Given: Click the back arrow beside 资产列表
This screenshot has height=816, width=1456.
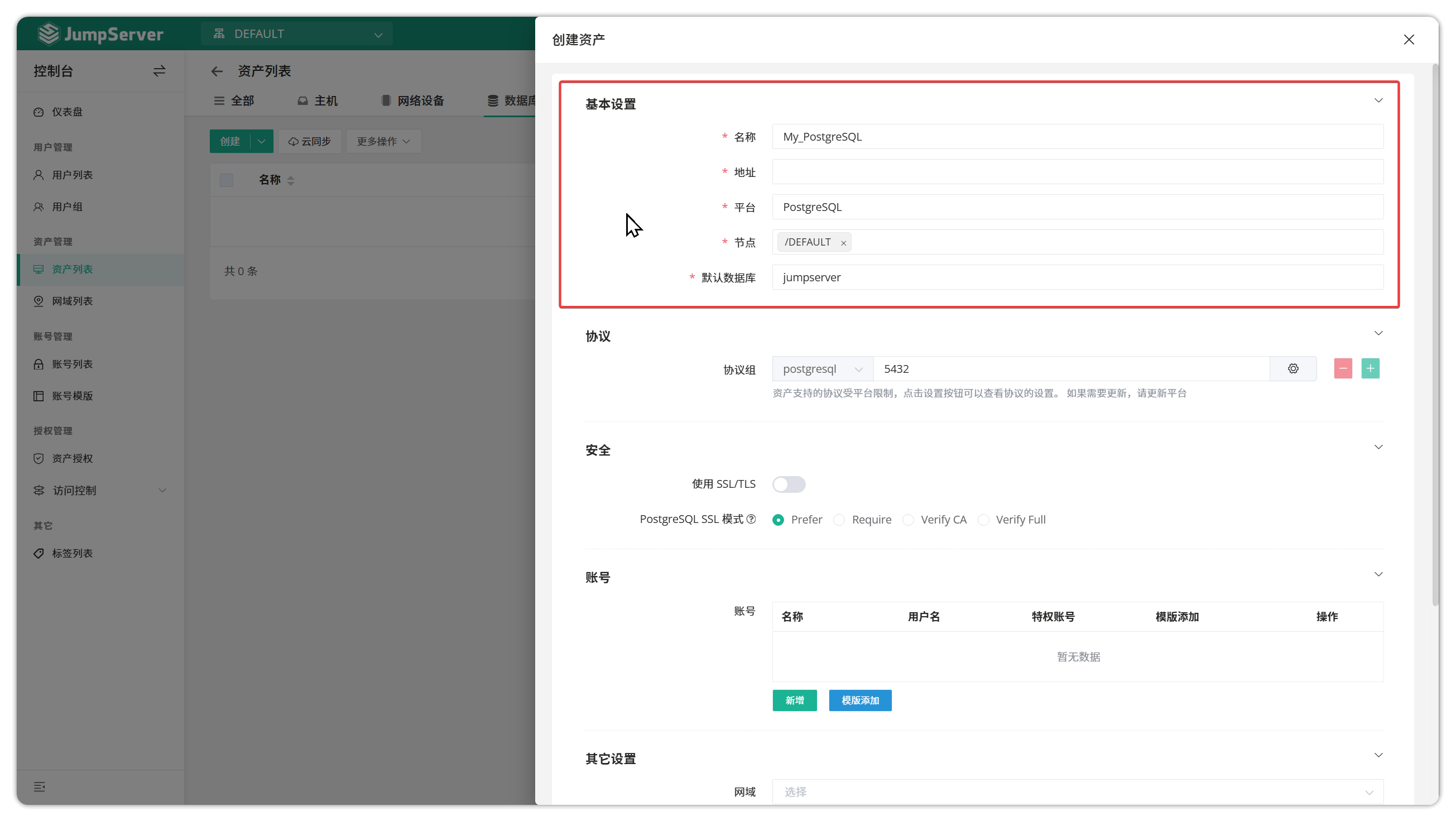Looking at the screenshot, I should click(x=217, y=71).
